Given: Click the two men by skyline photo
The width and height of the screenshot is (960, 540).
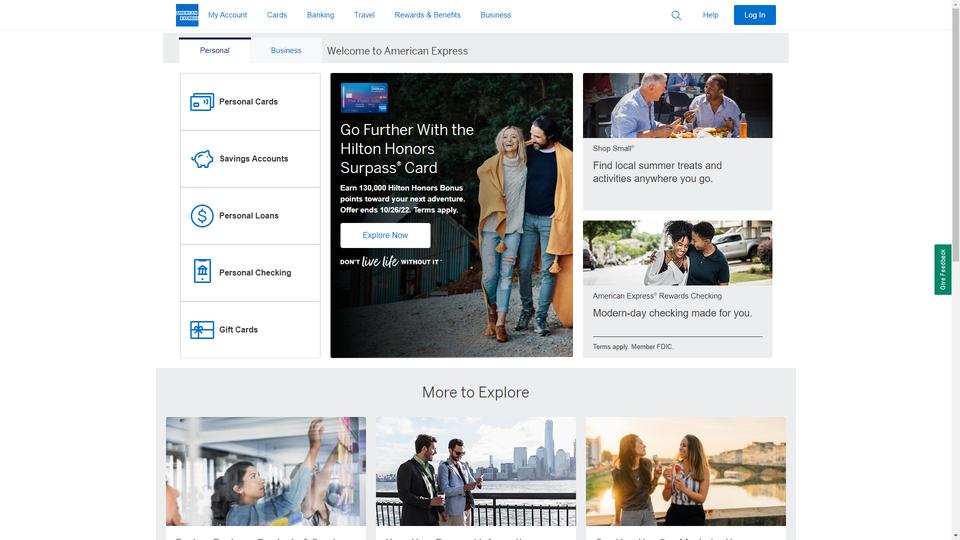Looking at the screenshot, I should click(x=476, y=471).
